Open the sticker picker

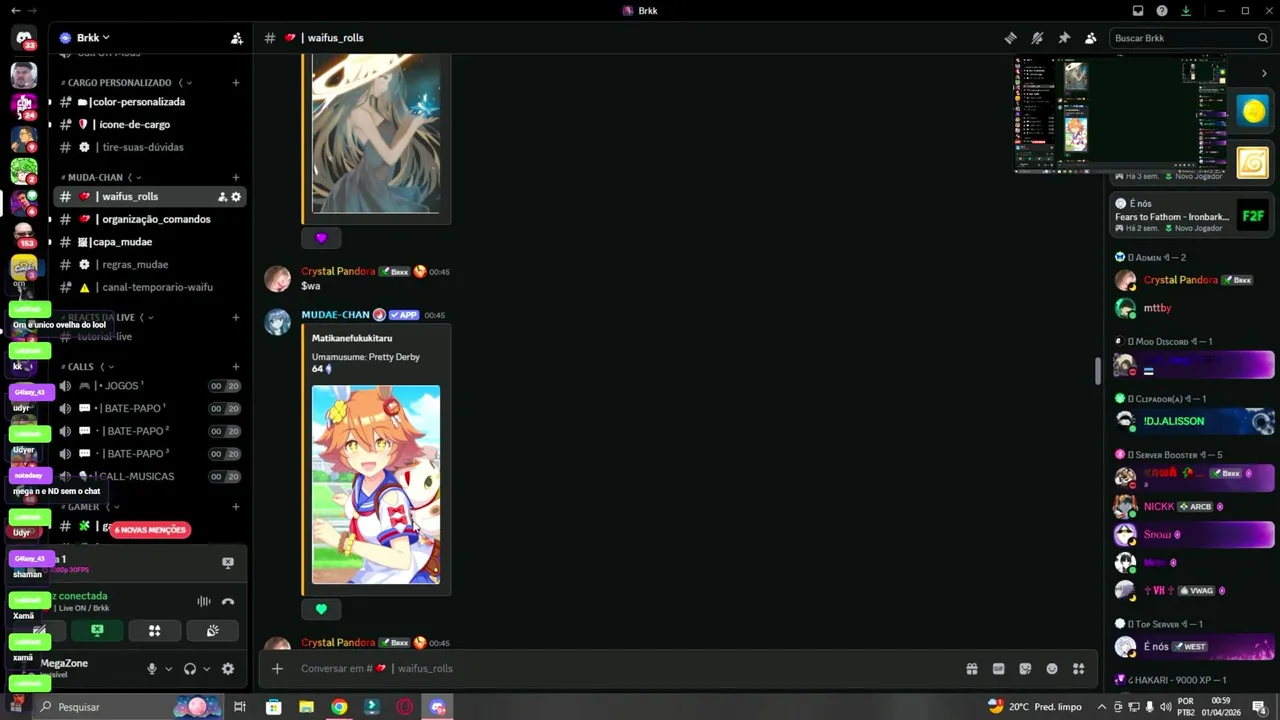pyautogui.click(x=1025, y=669)
